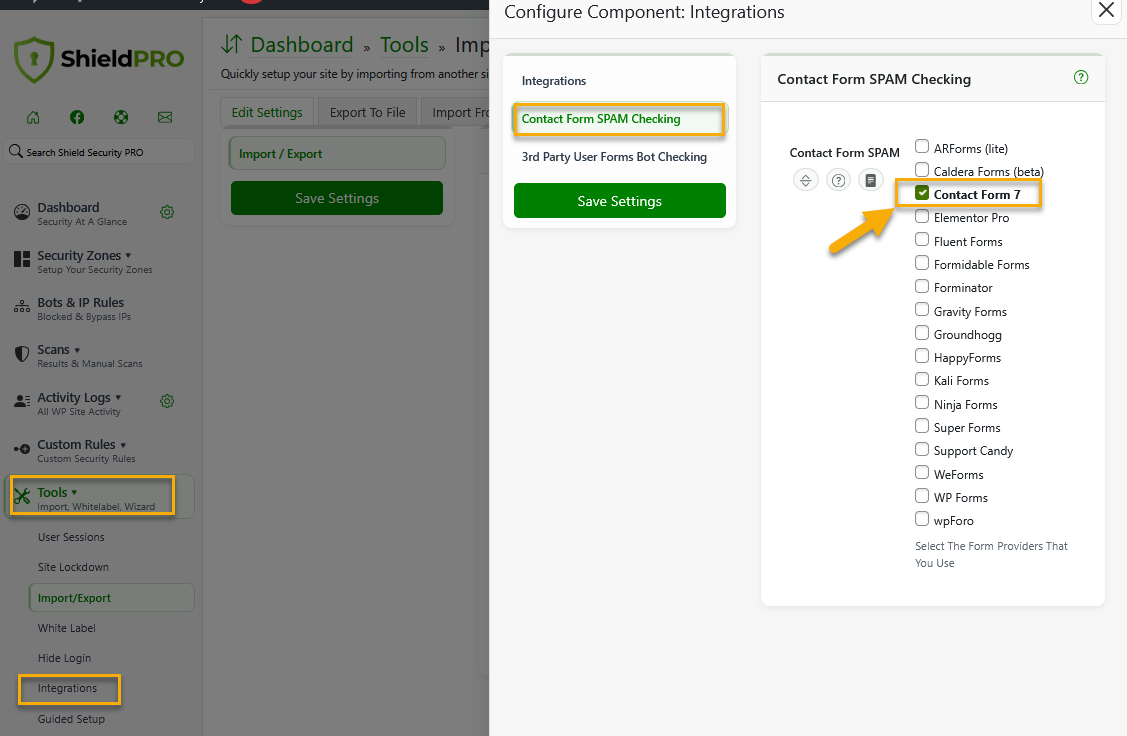Focus Search Shield Security PRO field

pyautogui.click(x=99, y=152)
